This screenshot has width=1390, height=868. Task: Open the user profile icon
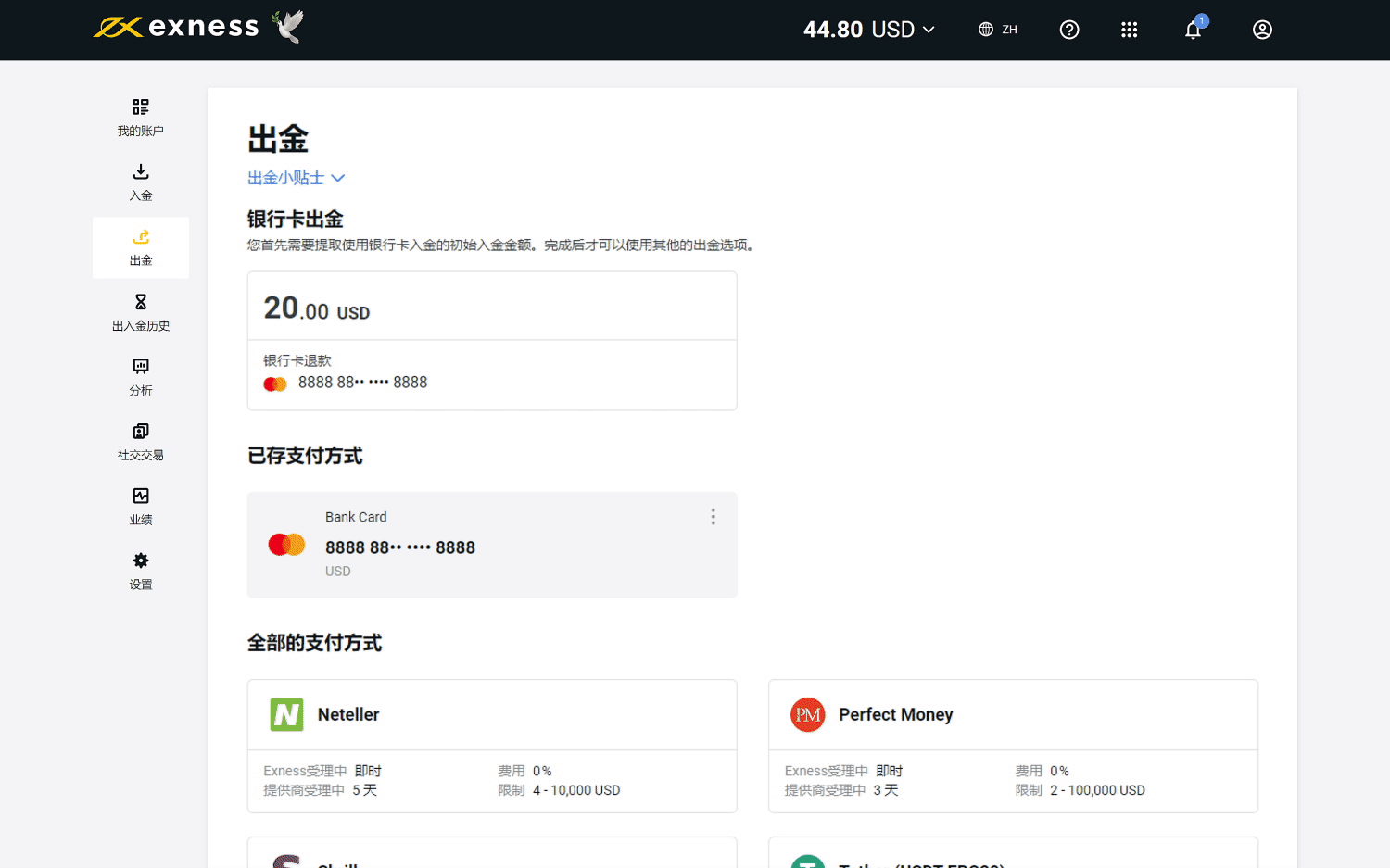pyautogui.click(x=1262, y=30)
